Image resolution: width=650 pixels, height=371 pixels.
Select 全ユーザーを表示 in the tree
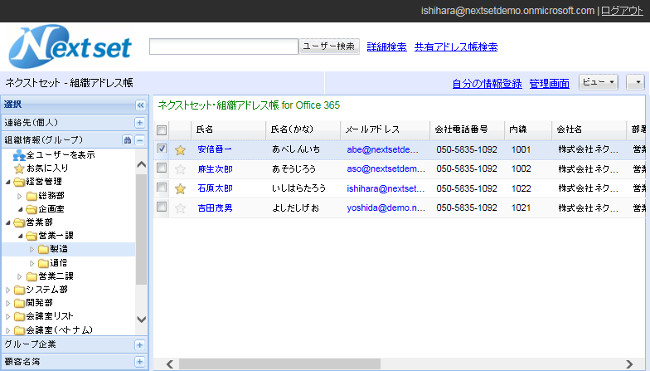(x=61, y=155)
